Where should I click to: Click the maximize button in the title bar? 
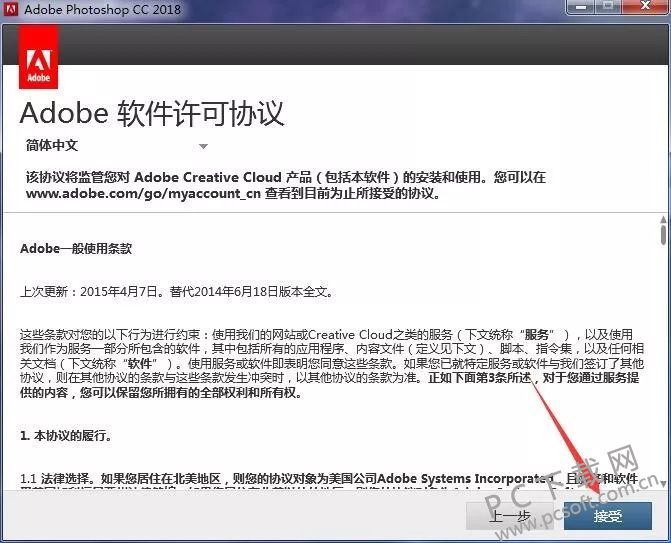click(609, 6)
